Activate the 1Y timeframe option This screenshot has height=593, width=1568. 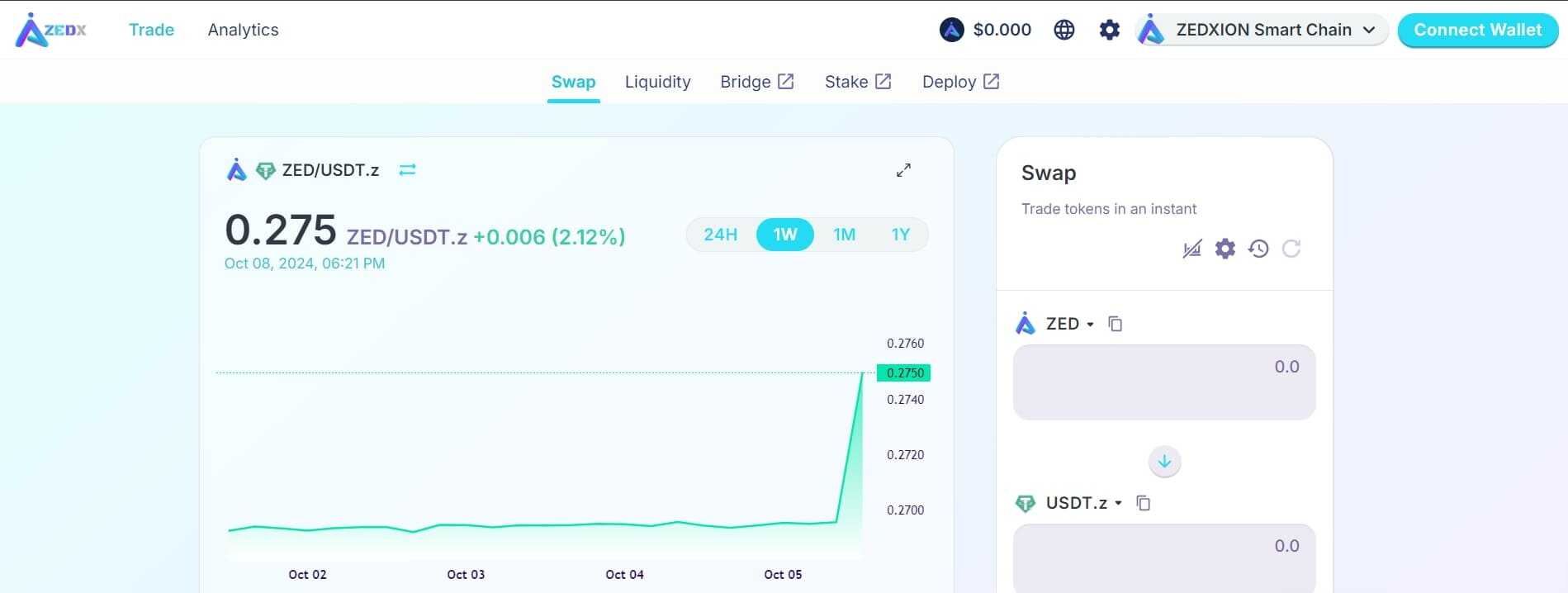click(900, 235)
